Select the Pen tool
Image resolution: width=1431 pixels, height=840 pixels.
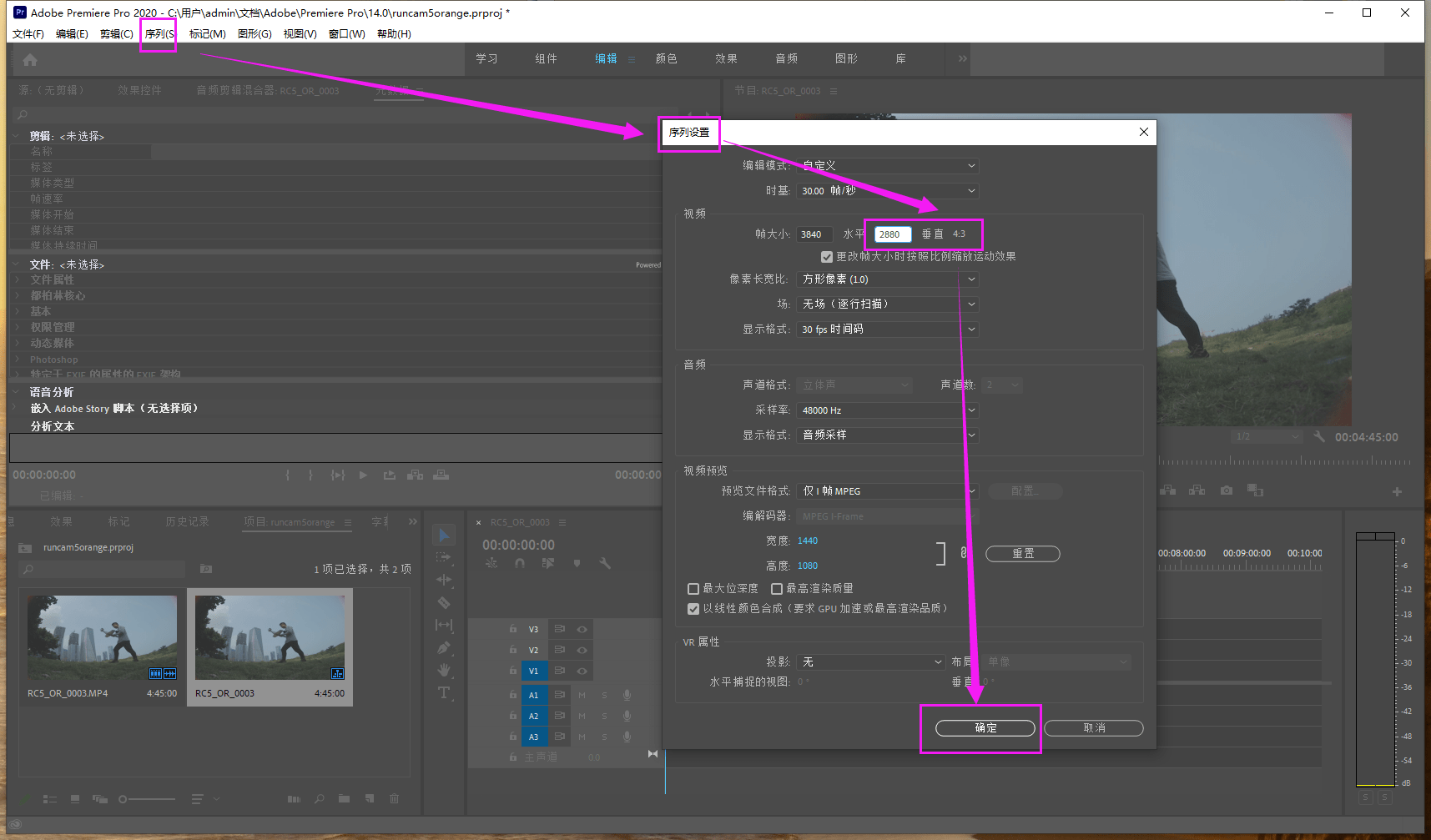click(444, 647)
